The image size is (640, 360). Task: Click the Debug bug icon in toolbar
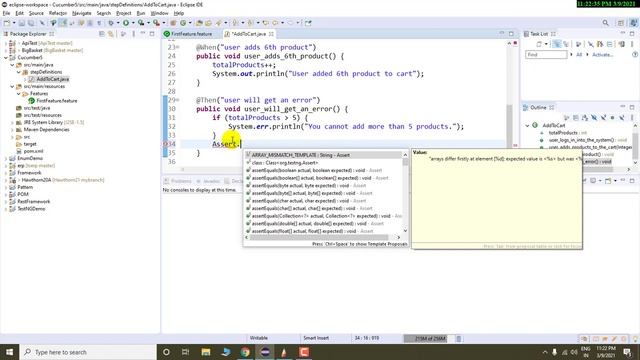[111, 23]
